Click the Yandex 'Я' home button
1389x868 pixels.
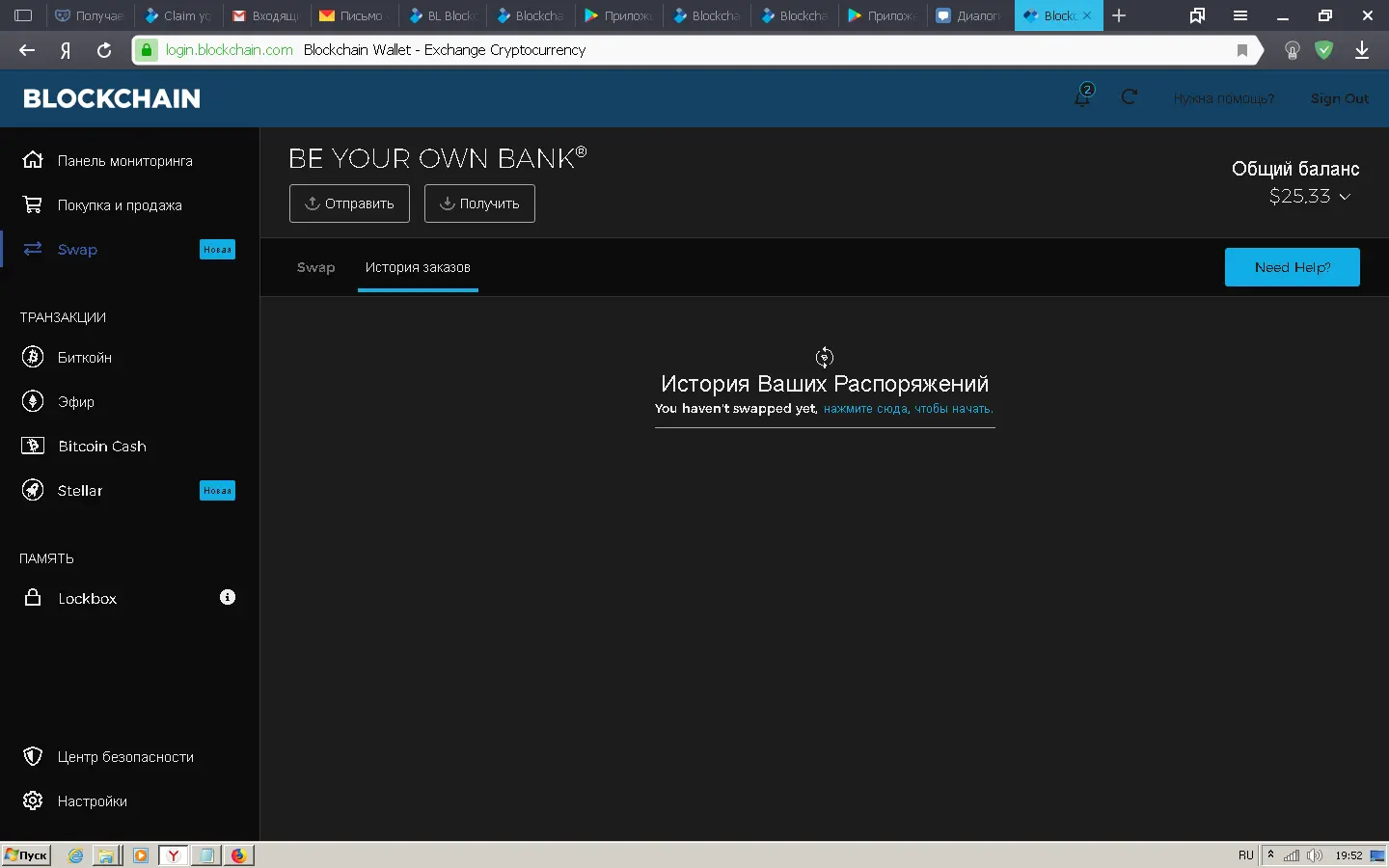tap(66, 50)
